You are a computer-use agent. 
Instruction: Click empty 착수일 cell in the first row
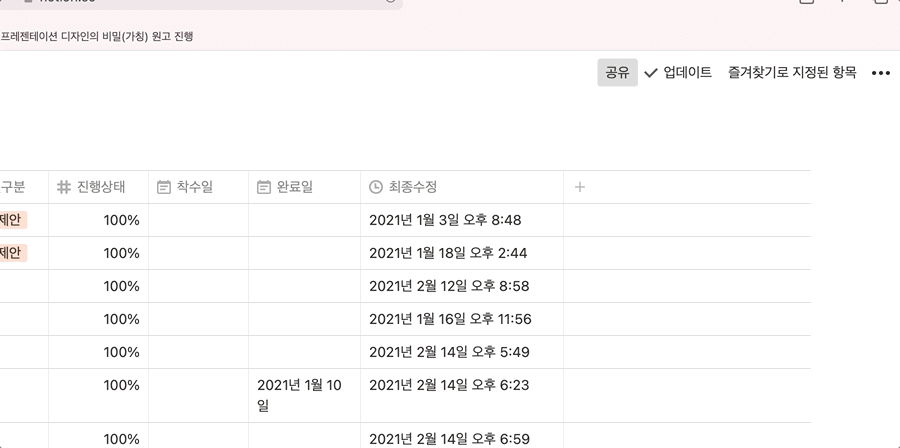(x=198, y=220)
